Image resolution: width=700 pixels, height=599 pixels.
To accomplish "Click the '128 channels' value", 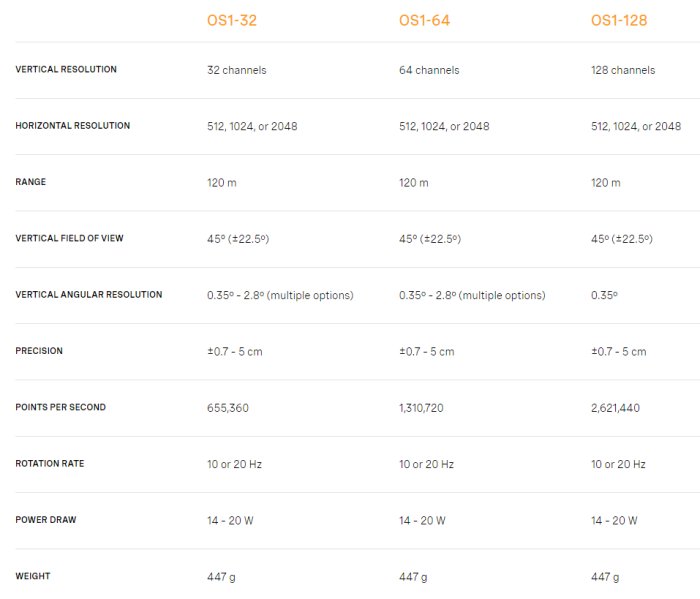I will click(623, 70).
